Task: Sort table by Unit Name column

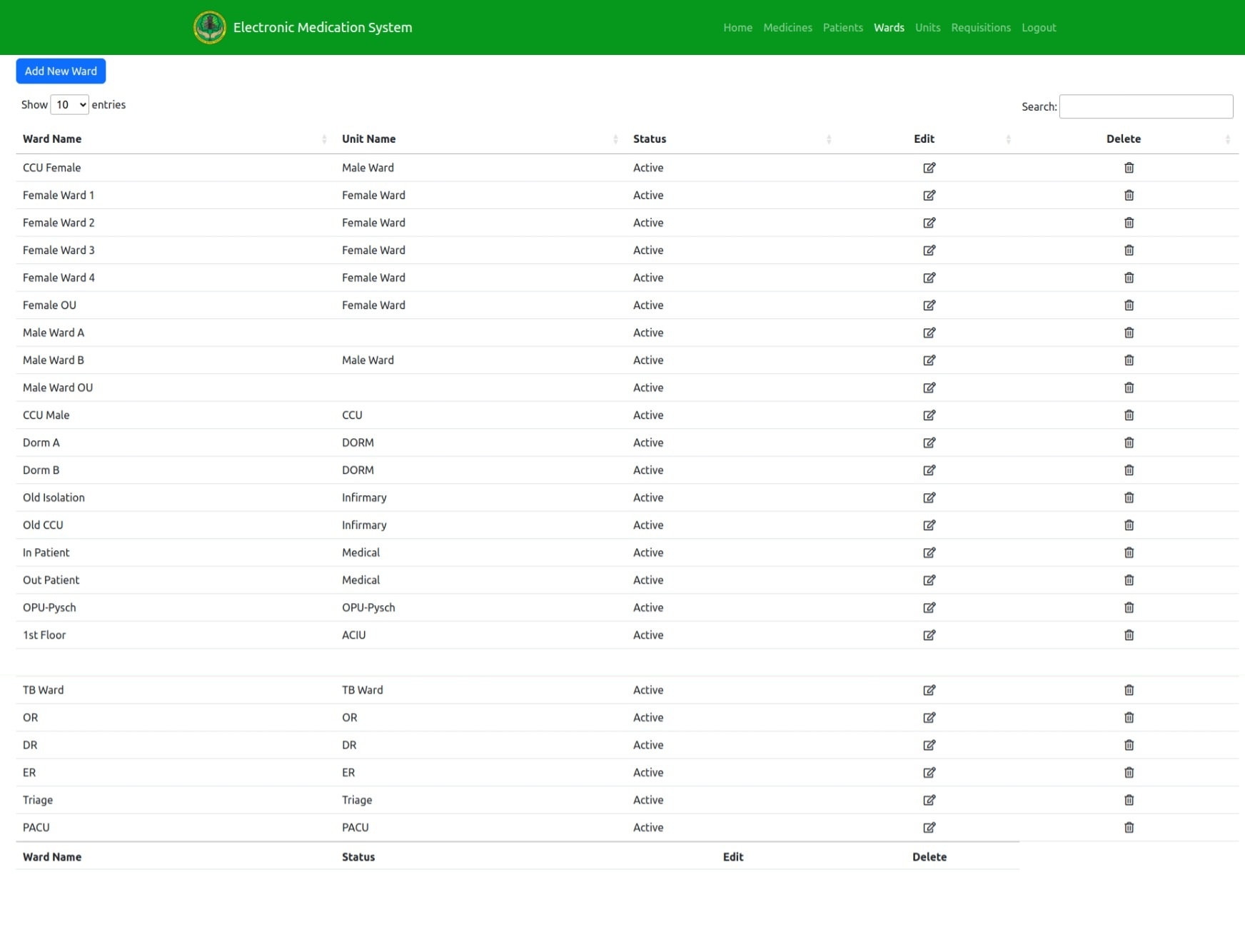Action: (368, 139)
